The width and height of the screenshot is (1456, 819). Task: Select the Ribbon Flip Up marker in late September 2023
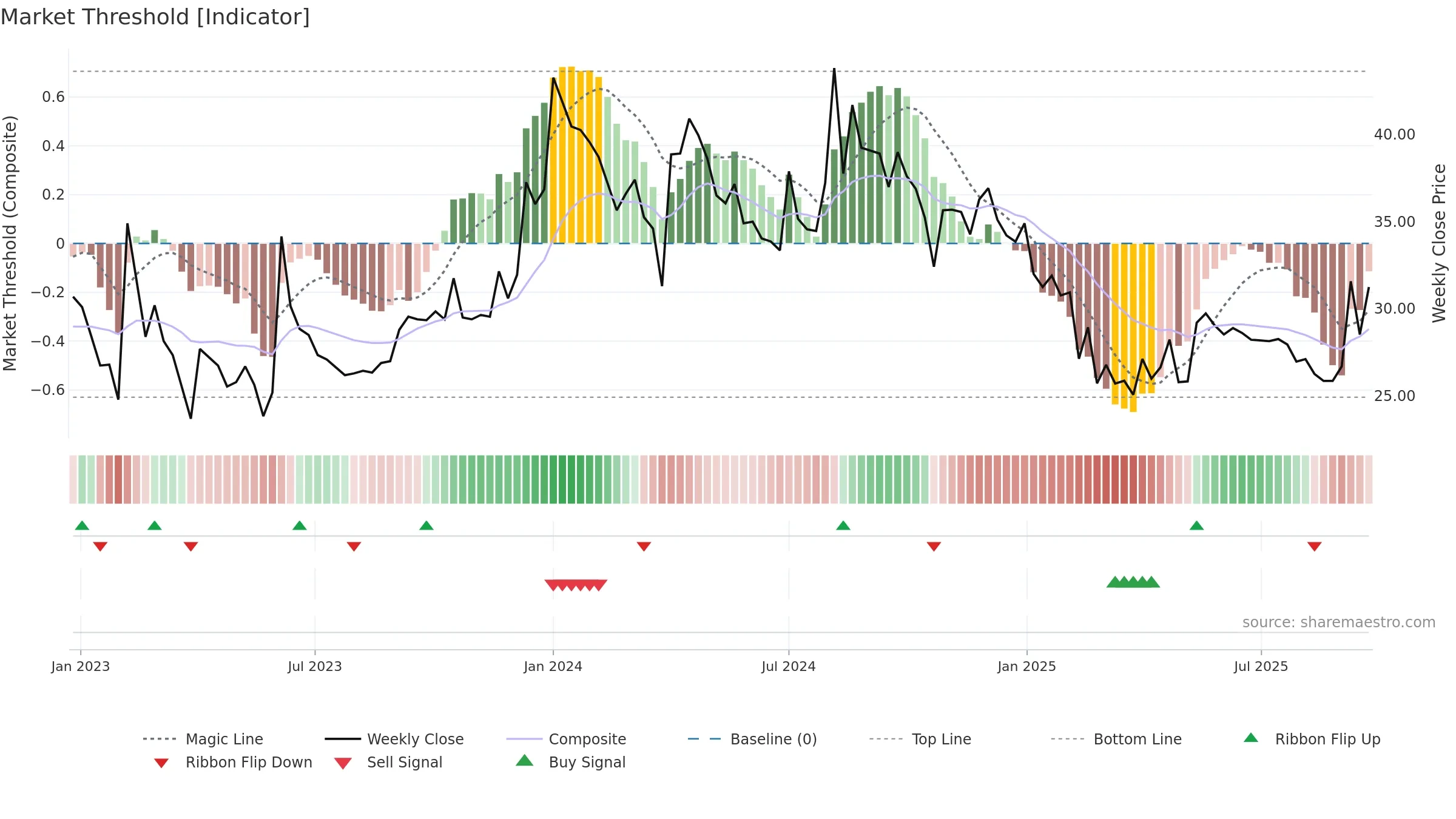point(426,525)
